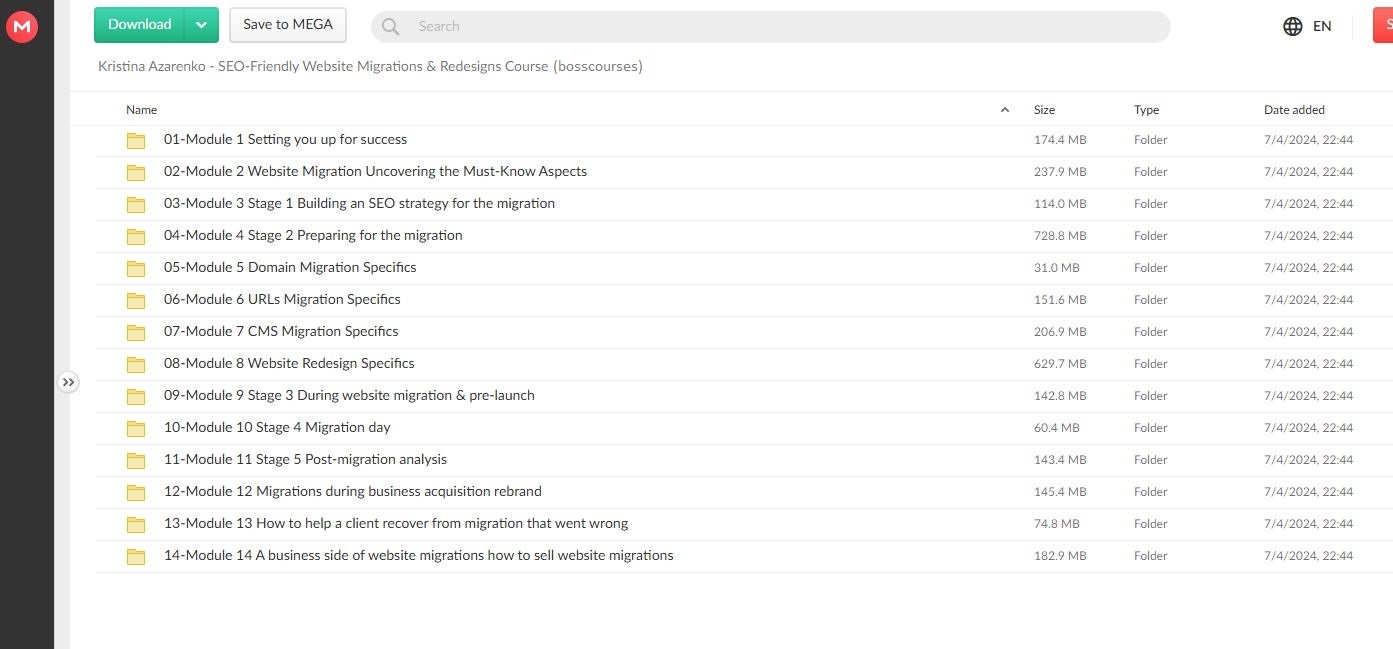
Task: Select 13-Module 13 recover from migration row
Action: pos(396,523)
